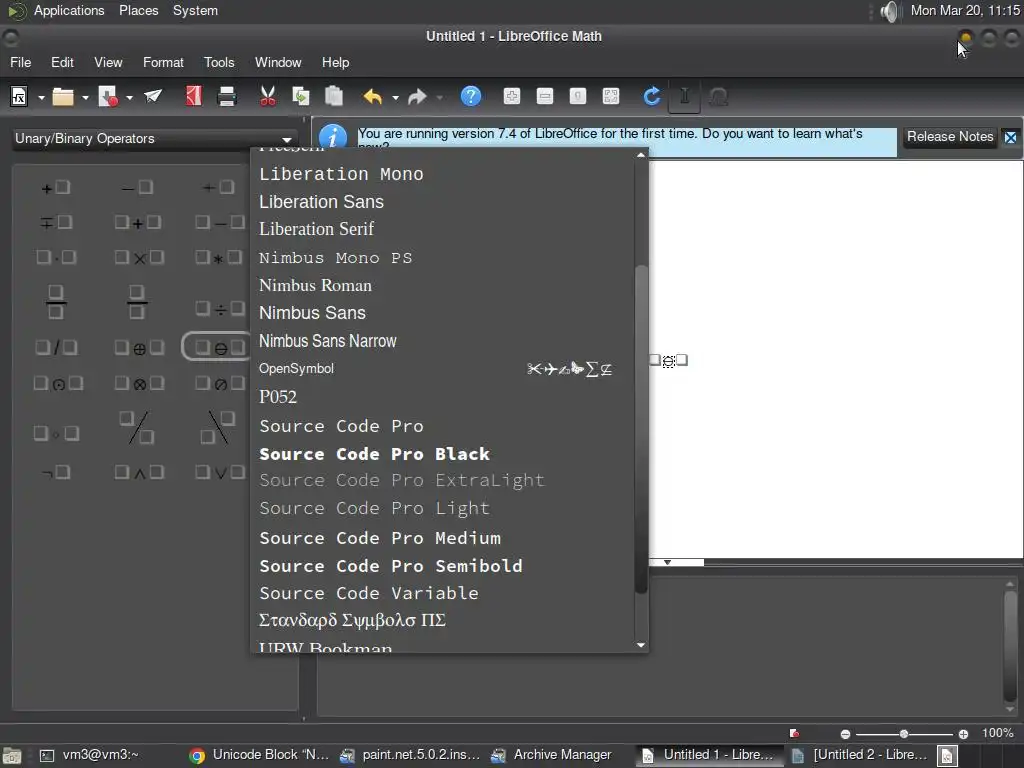Click the Save document icon
Viewport: 1024px width, 768px height.
click(x=108, y=97)
